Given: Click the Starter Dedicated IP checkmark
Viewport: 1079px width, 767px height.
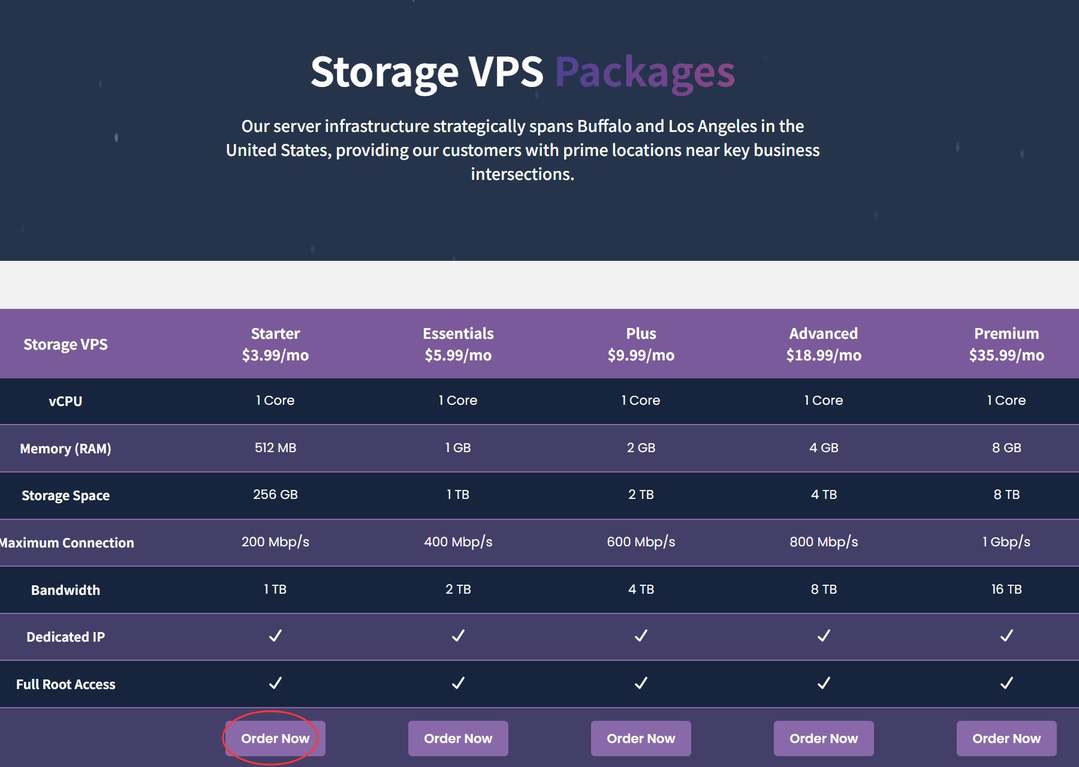Looking at the screenshot, I should pyautogui.click(x=275, y=636).
